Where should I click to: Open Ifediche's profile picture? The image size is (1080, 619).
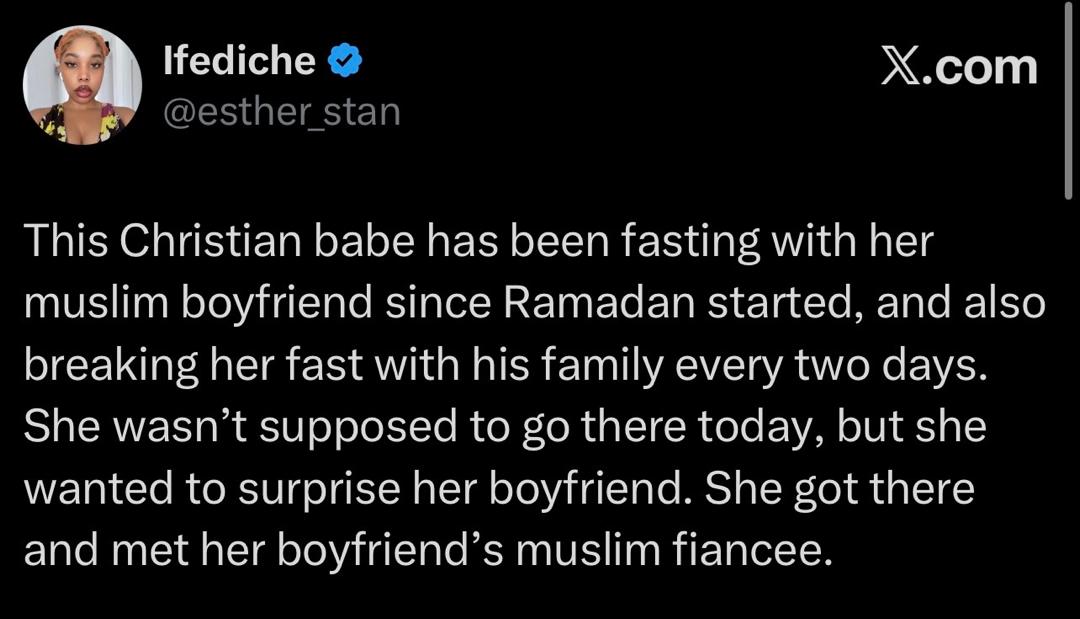82,85
